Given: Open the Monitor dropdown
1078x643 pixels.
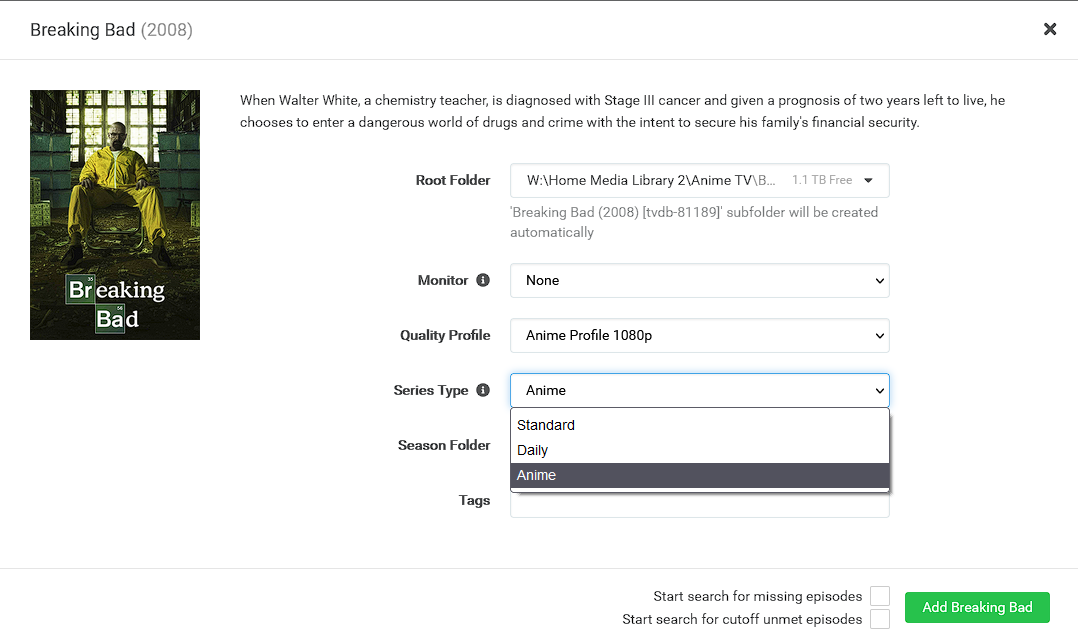Looking at the screenshot, I should (699, 281).
